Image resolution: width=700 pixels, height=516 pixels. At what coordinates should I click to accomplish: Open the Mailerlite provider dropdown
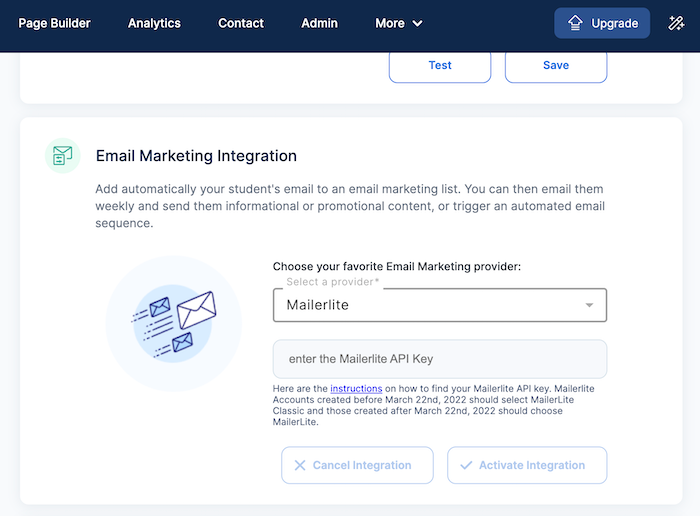440,305
